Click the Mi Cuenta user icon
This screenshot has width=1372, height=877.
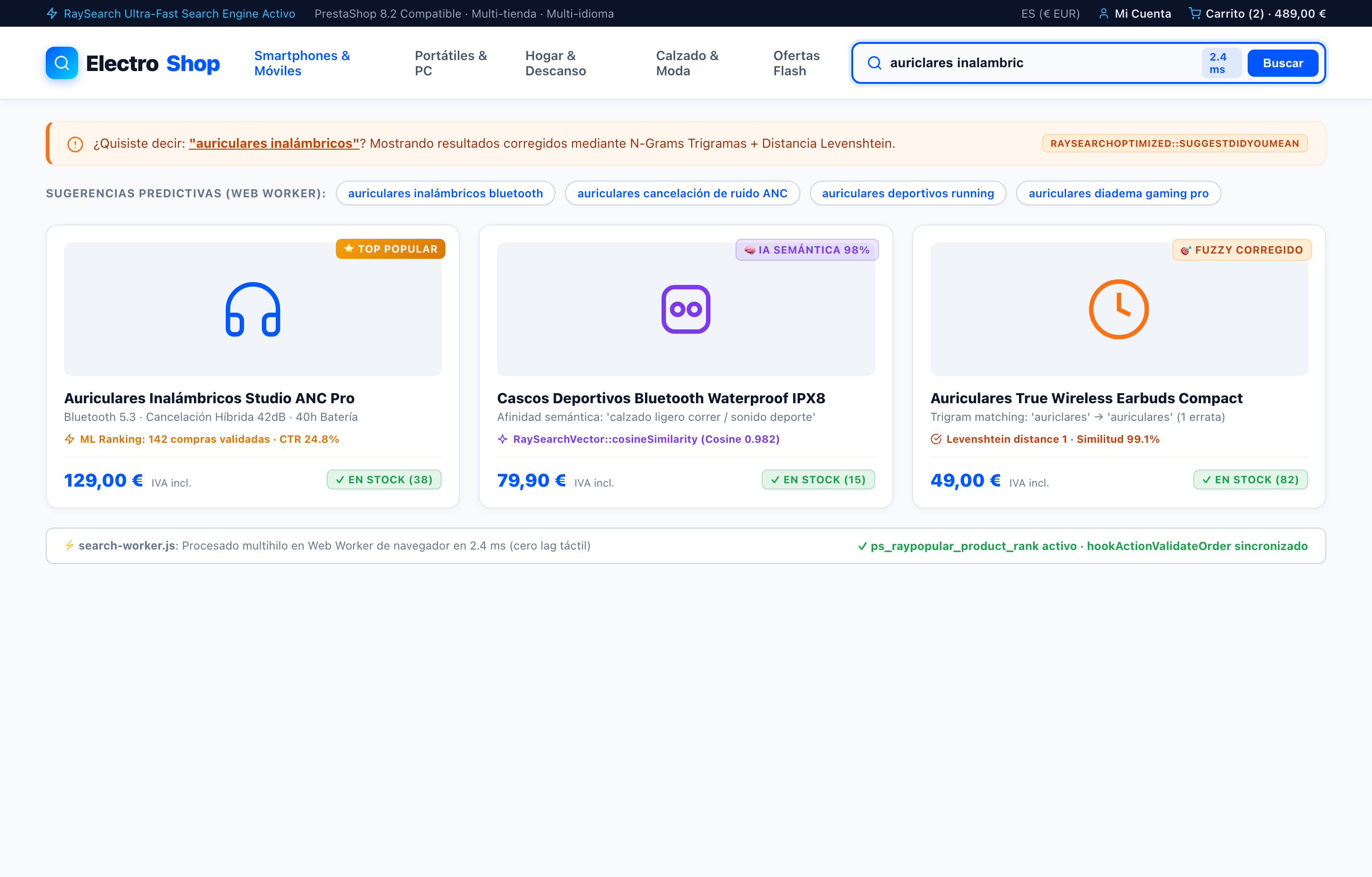point(1104,13)
